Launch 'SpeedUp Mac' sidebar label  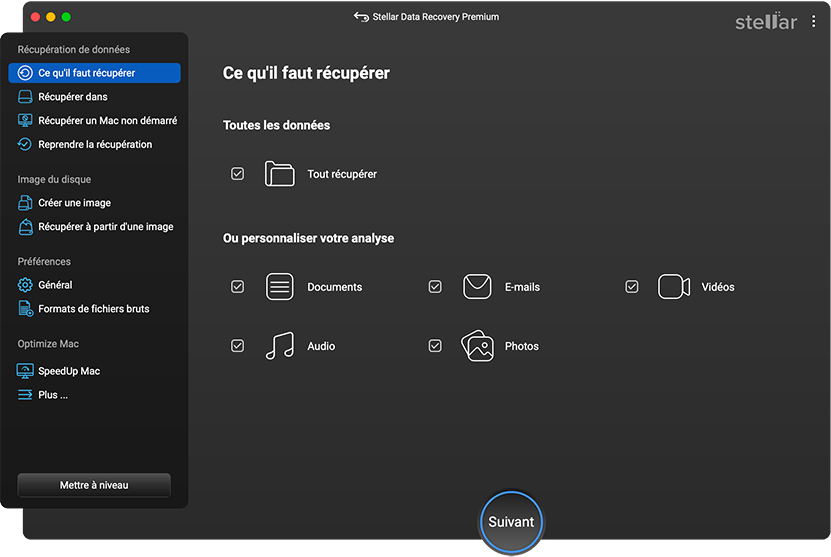(x=69, y=372)
